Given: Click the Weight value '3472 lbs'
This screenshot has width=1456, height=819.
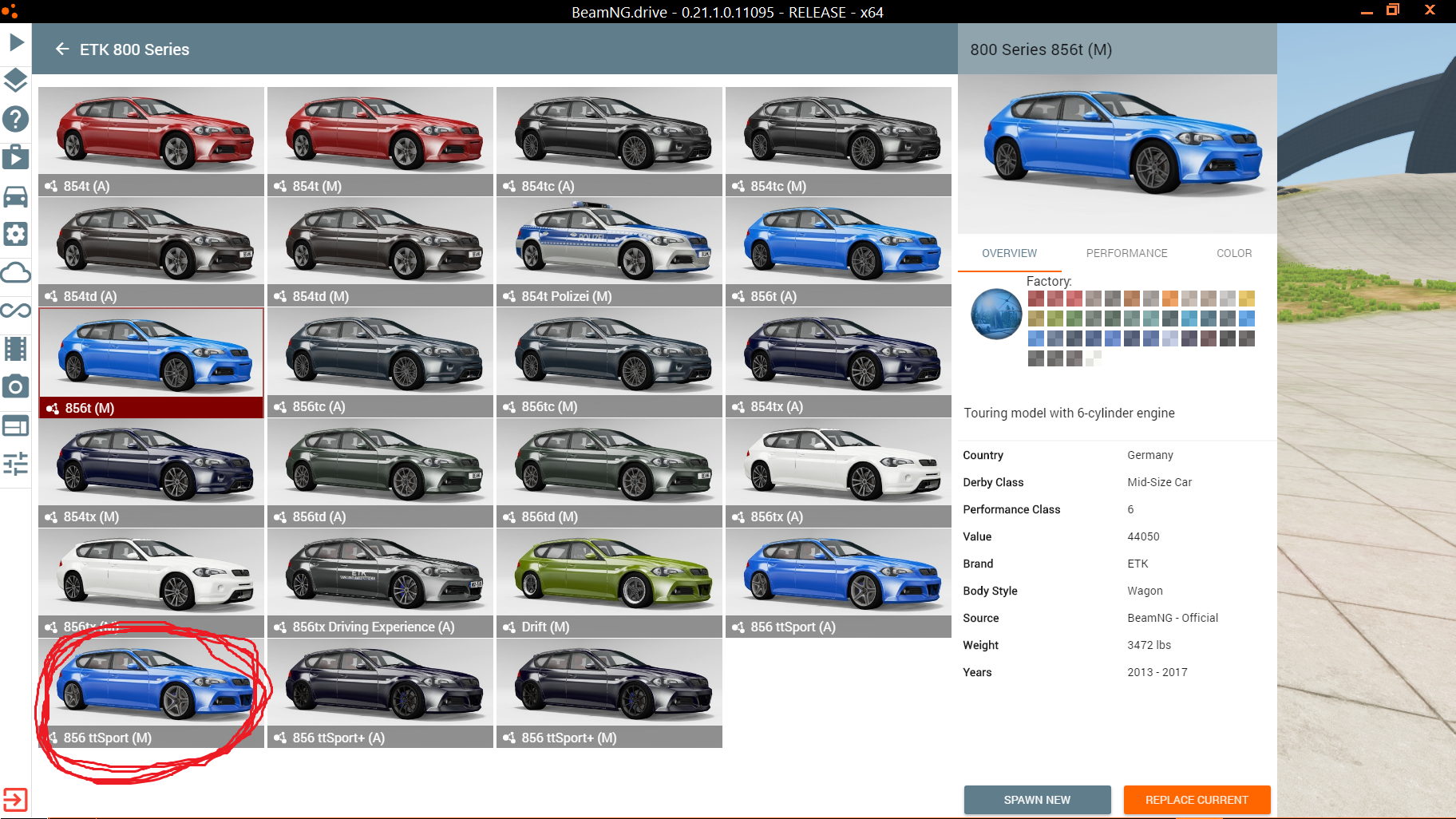Looking at the screenshot, I should click(1149, 645).
